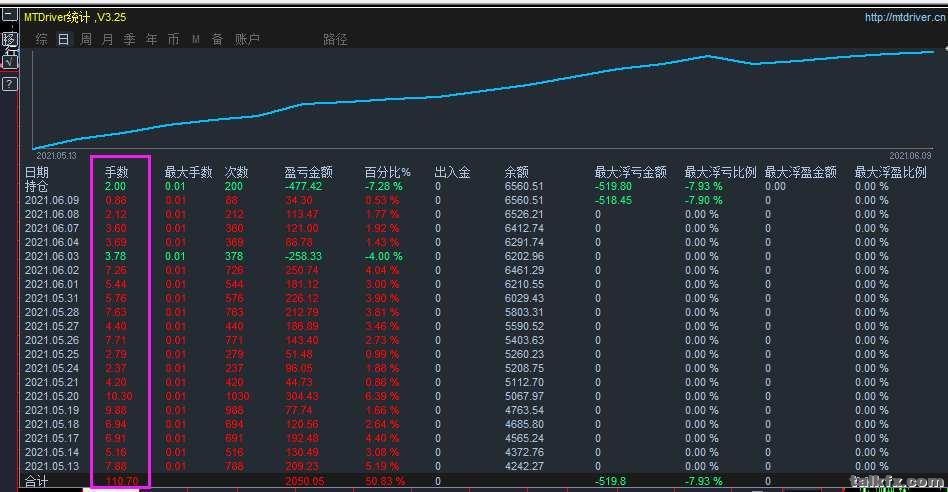
Task: Select the 2021.05.31 date row
Action: point(52,298)
